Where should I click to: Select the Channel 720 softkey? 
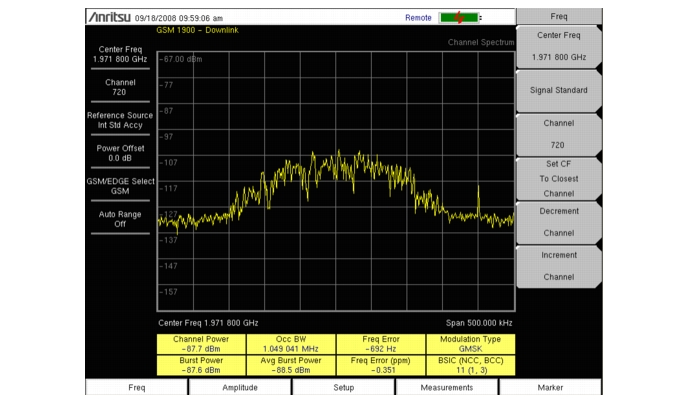click(x=558, y=134)
